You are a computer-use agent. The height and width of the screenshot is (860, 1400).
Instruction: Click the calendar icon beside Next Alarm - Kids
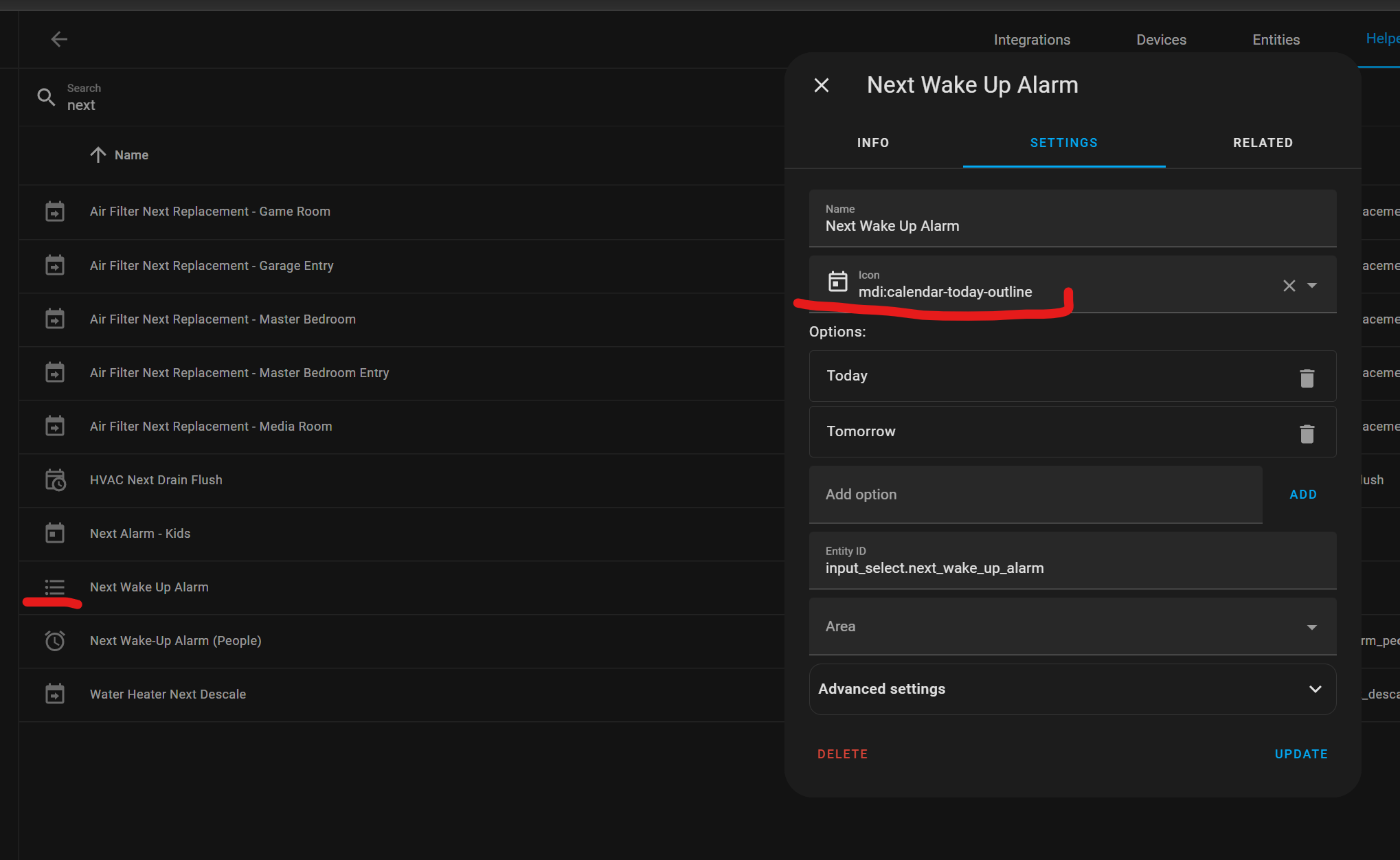click(55, 533)
